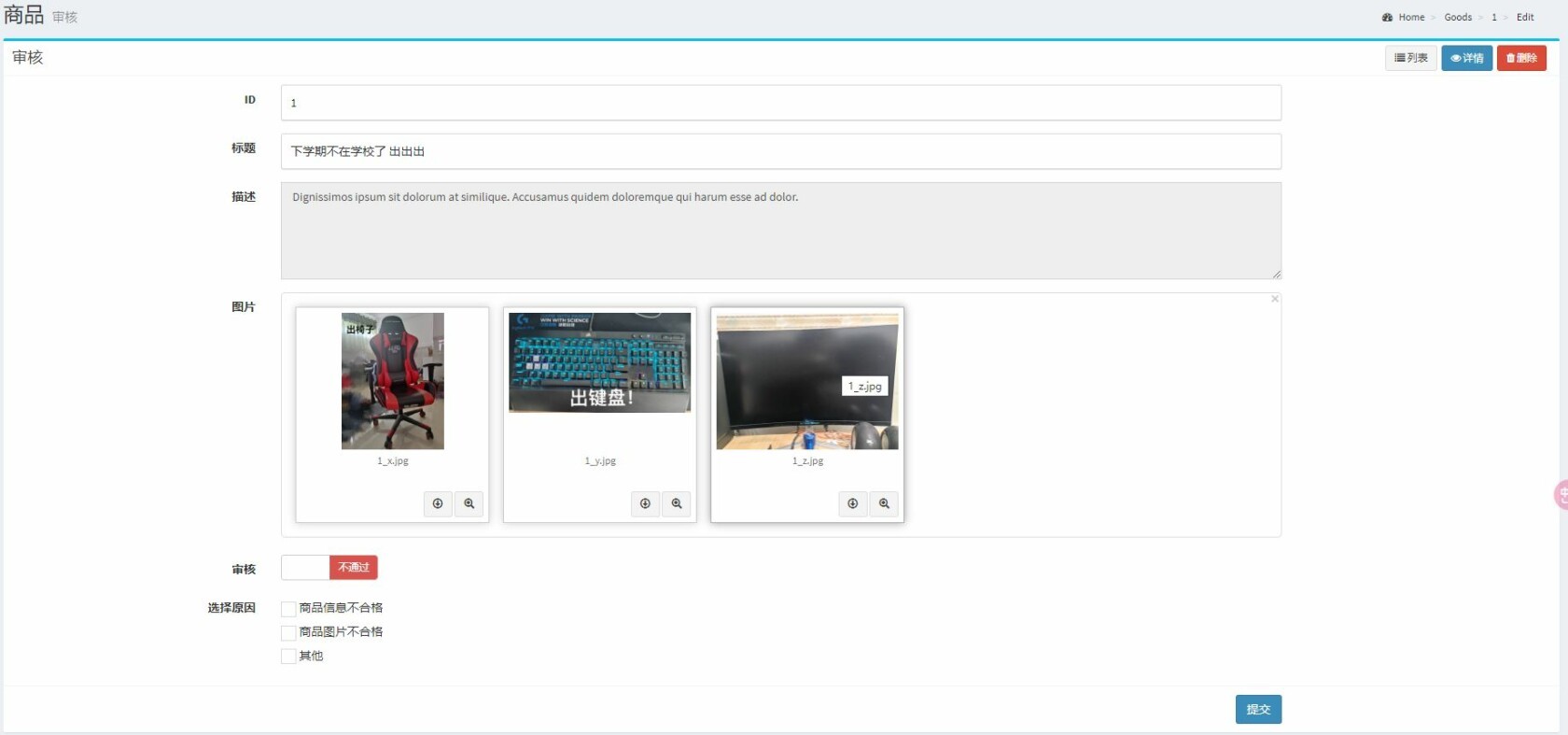Toggle the 审核 不通过 switch

tap(329, 567)
